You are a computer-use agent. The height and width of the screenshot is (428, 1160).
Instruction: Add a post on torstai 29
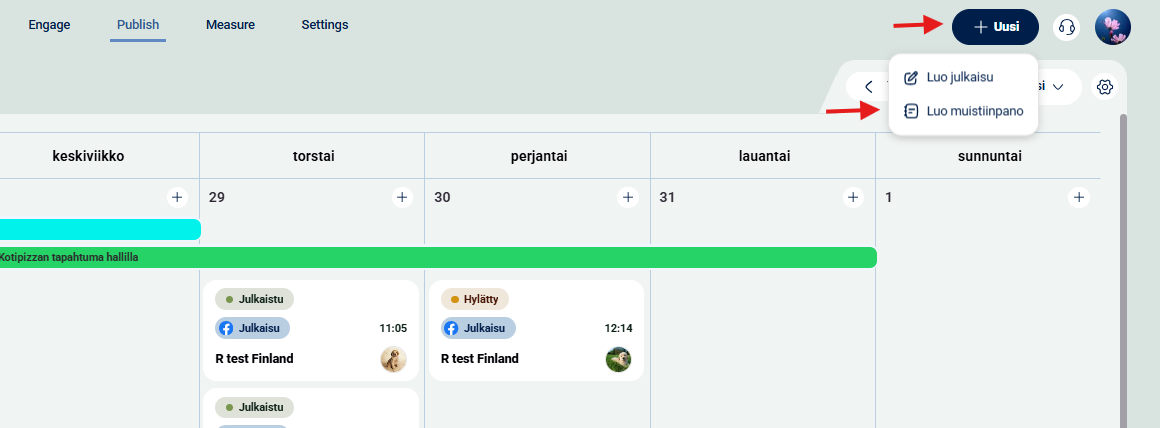[x=402, y=198]
